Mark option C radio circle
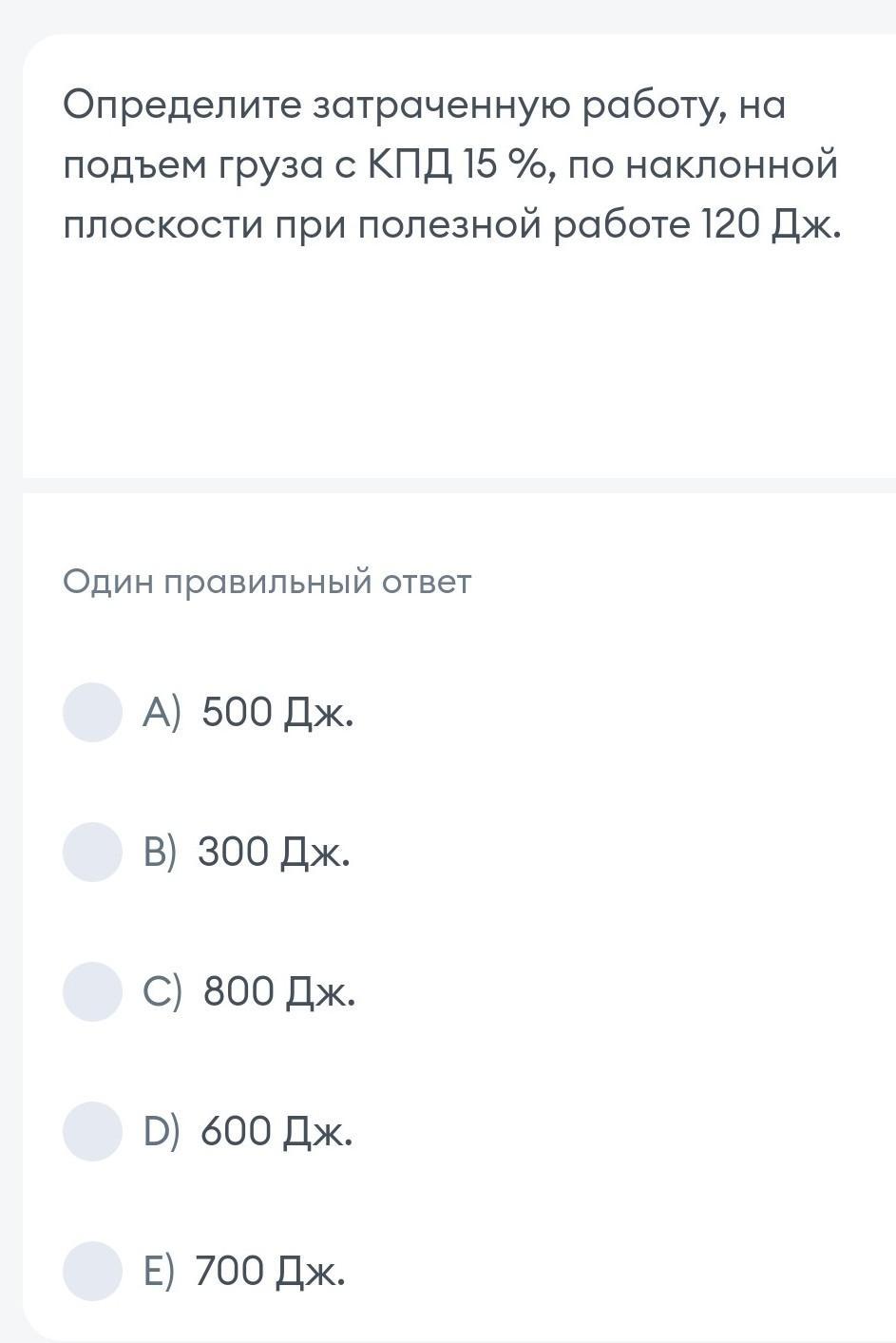896x1343 pixels. tap(92, 991)
